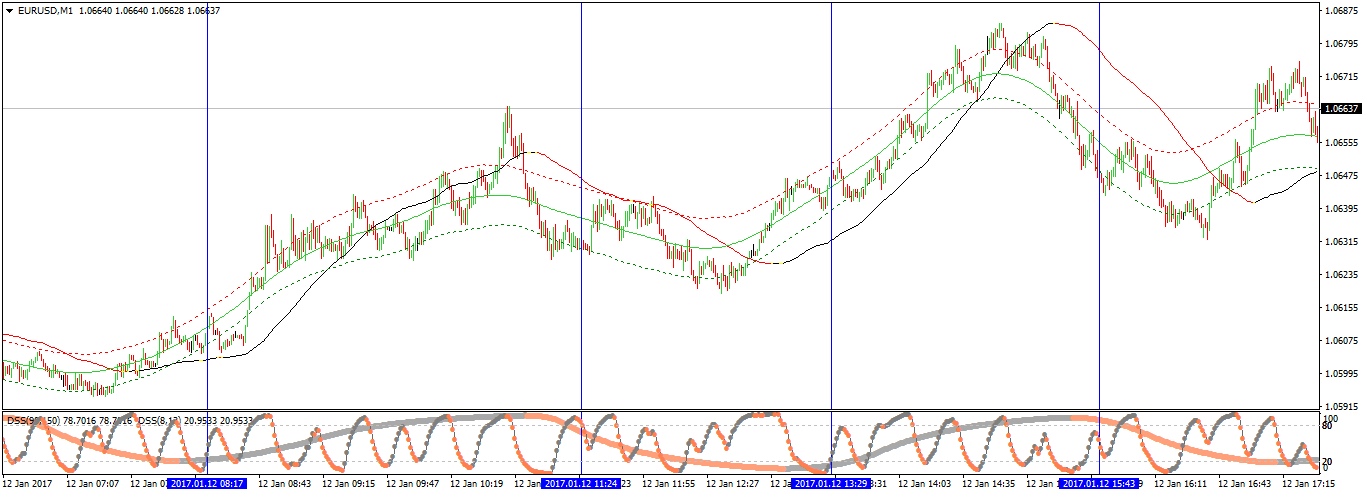Click price level 1.06475 on axis
1362x495 pixels.
click(1339, 176)
